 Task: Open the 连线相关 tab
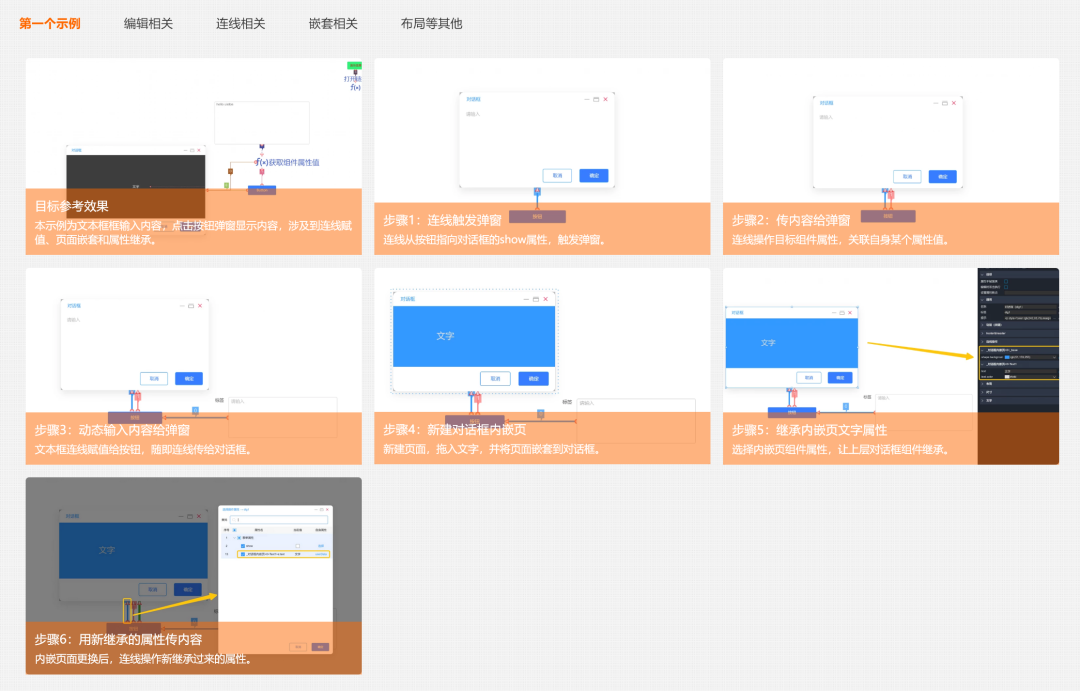(x=240, y=23)
